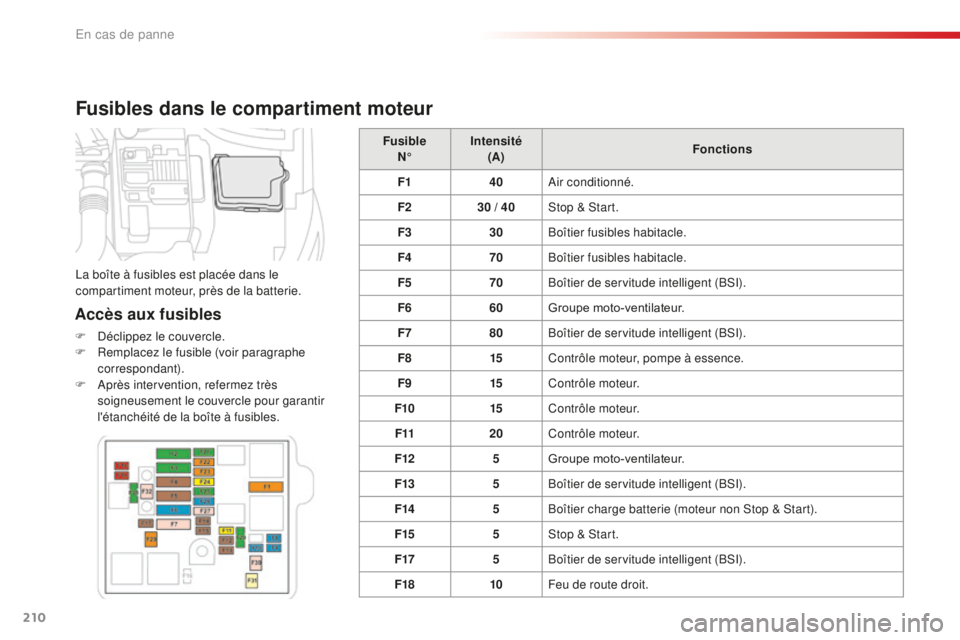Image resolution: width=960 pixels, height=640 pixels.
Task: Click the pink F7 fuse in the diagram
Action: pyautogui.click(x=173, y=524)
